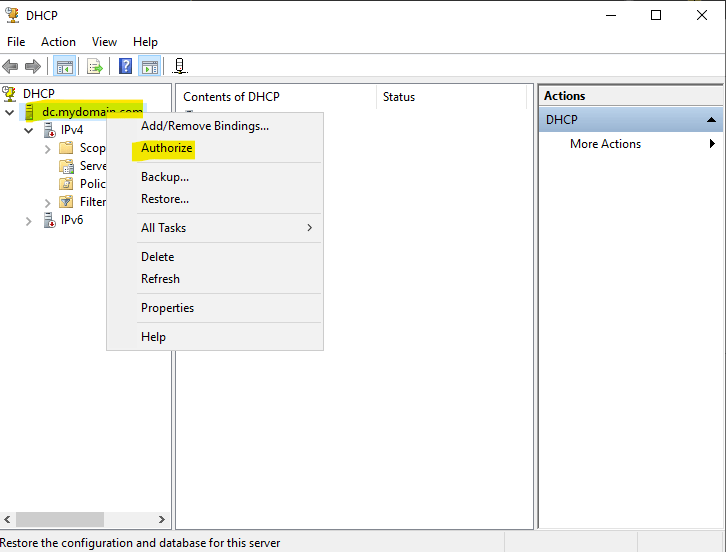Click More Actions in the Actions pane

[x=605, y=144]
